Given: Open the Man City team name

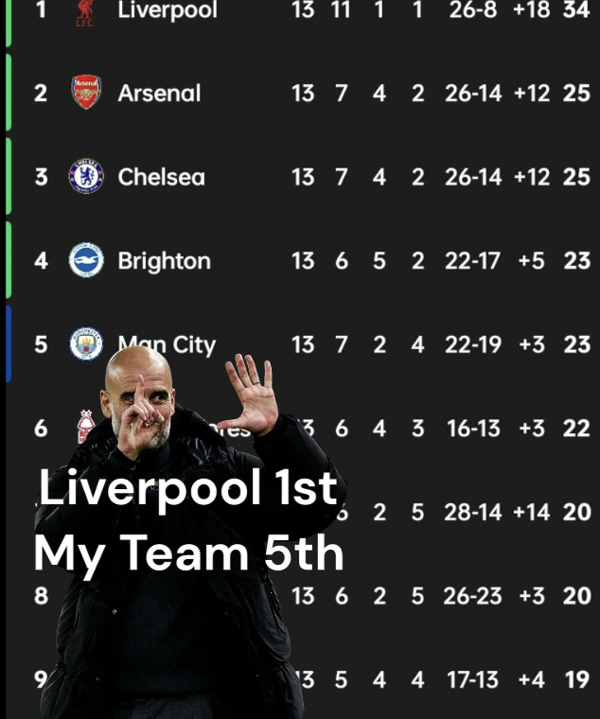Looking at the screenshot, I should [167, 345].
